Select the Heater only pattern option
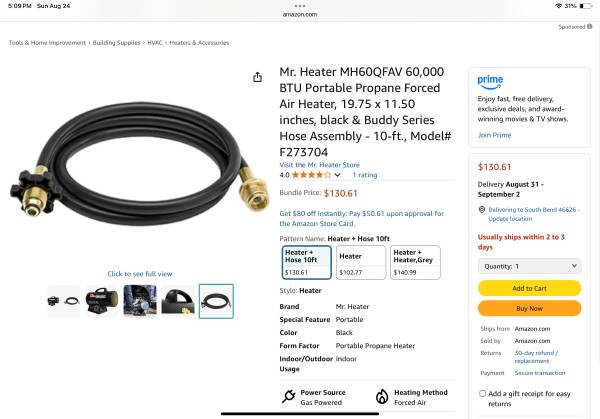The width and height of the screenshot is (600, 419). point(361,262)
